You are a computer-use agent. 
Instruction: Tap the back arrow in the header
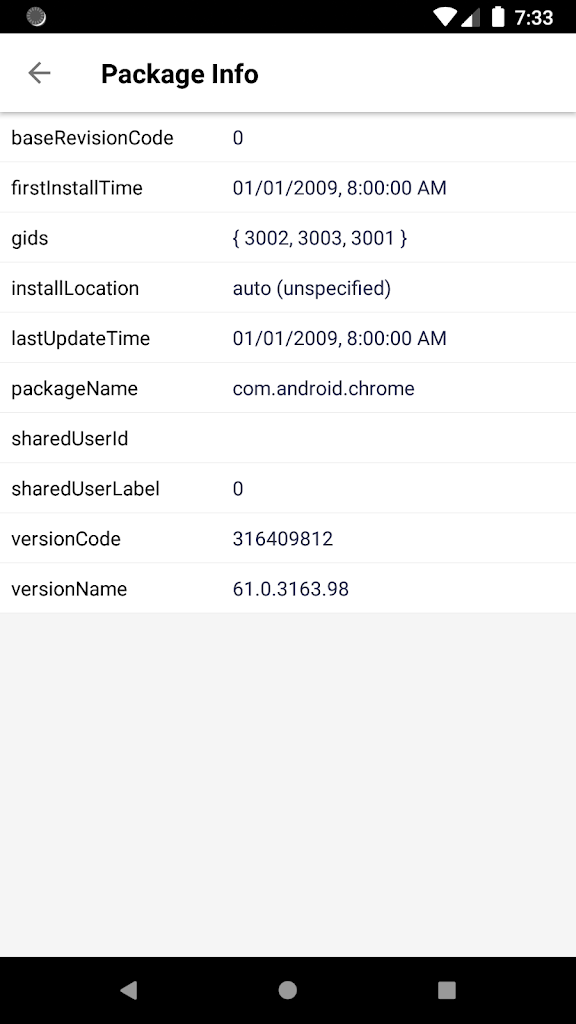pos(39,73)
